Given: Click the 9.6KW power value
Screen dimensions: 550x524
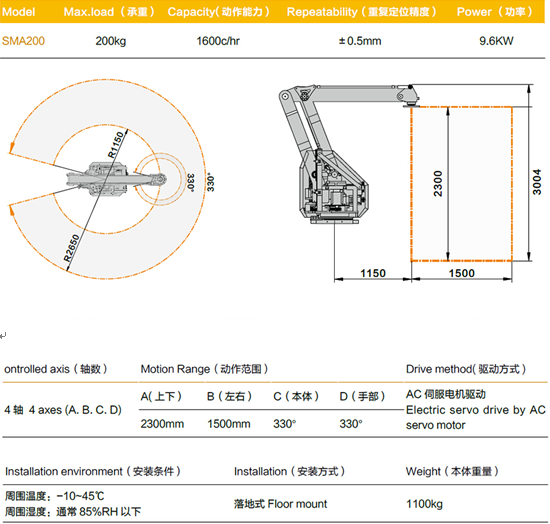Looking at the screenshot, I should click(x=496, y=41).
